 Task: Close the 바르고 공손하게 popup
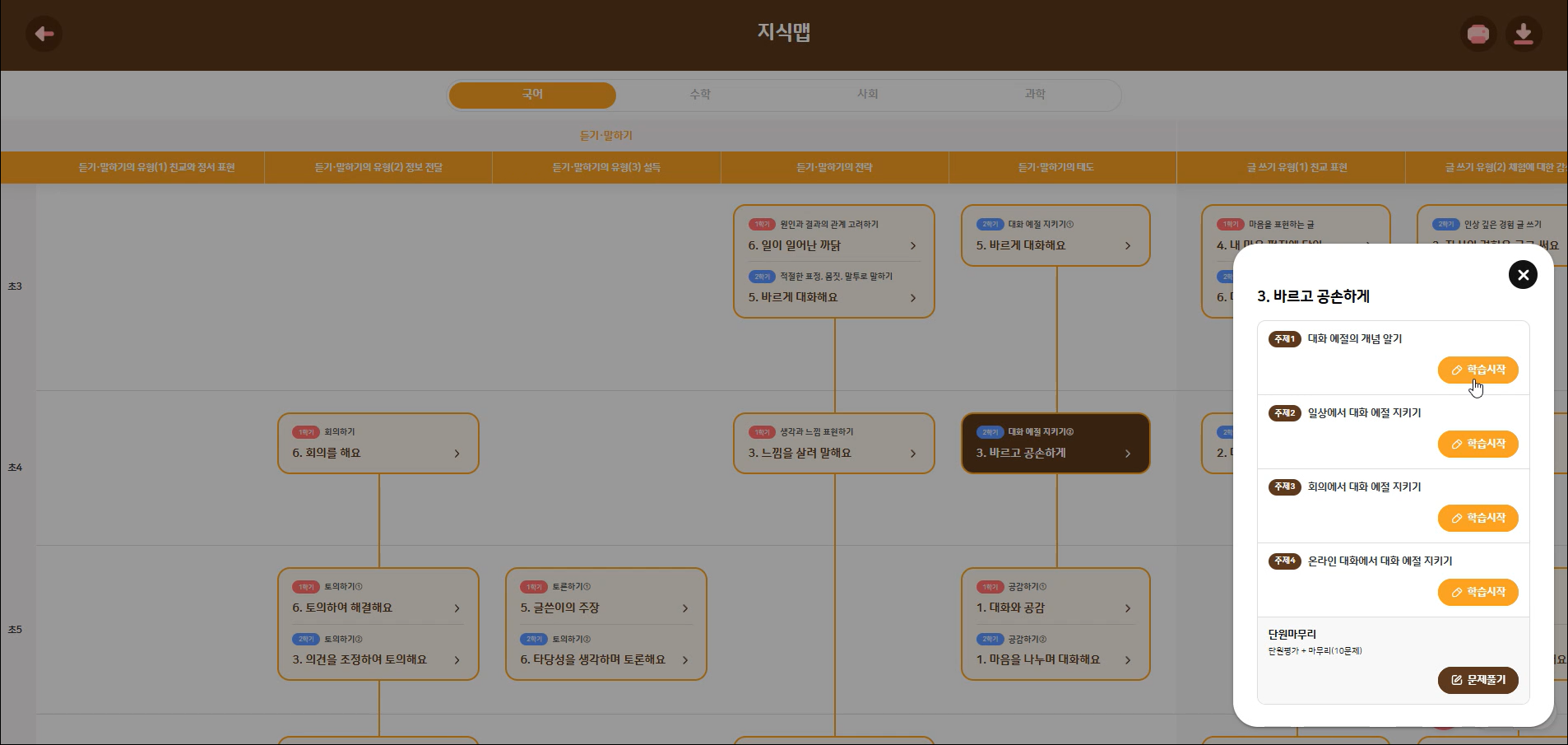1522,275
